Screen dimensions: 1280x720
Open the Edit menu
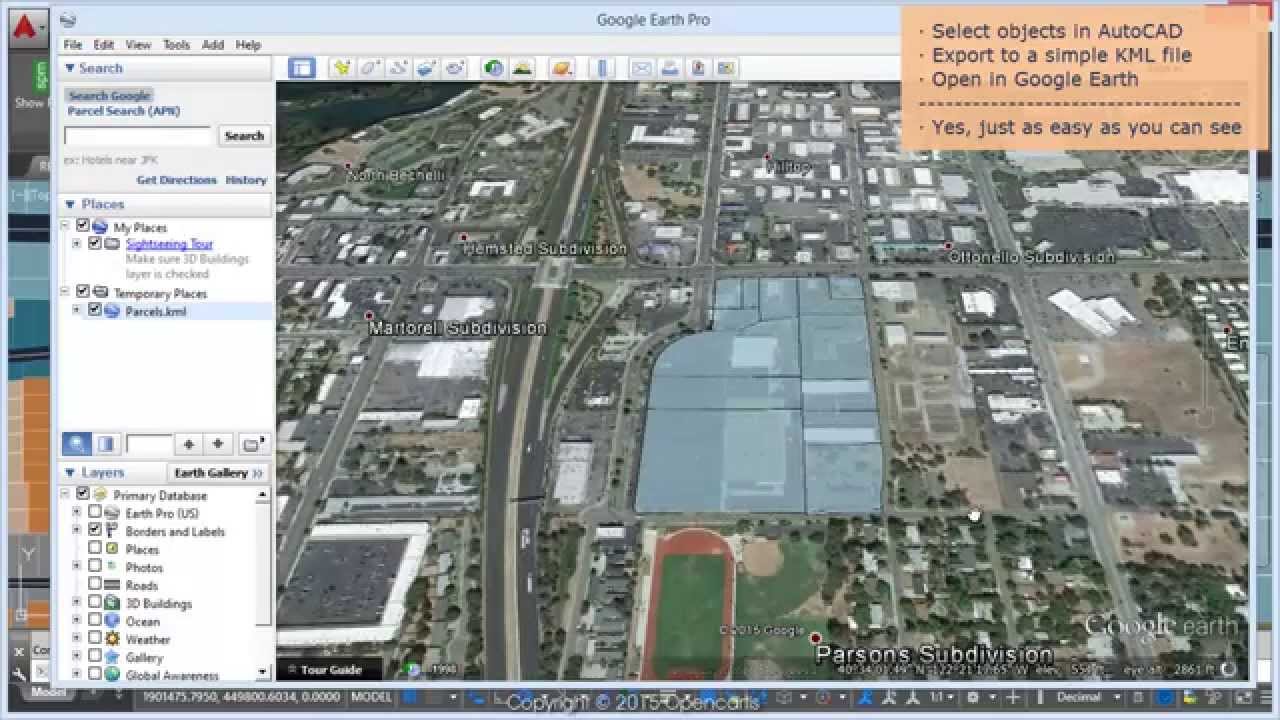coord(104,45)
